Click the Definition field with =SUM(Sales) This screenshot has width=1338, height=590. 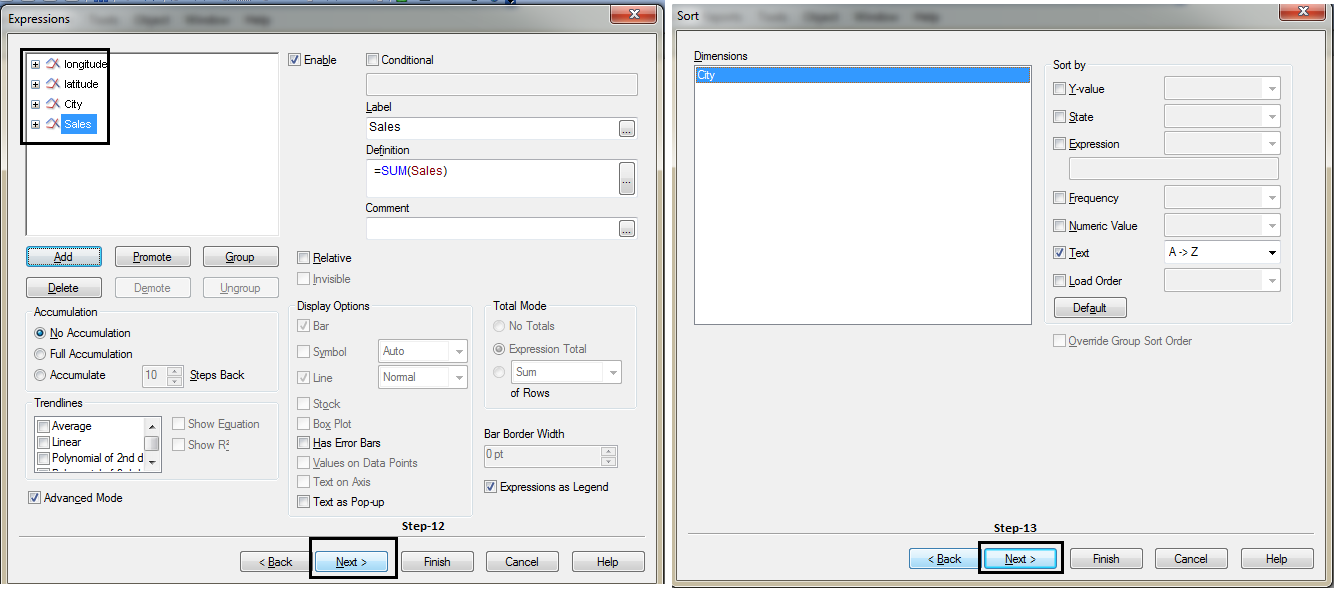coord(490,177)
